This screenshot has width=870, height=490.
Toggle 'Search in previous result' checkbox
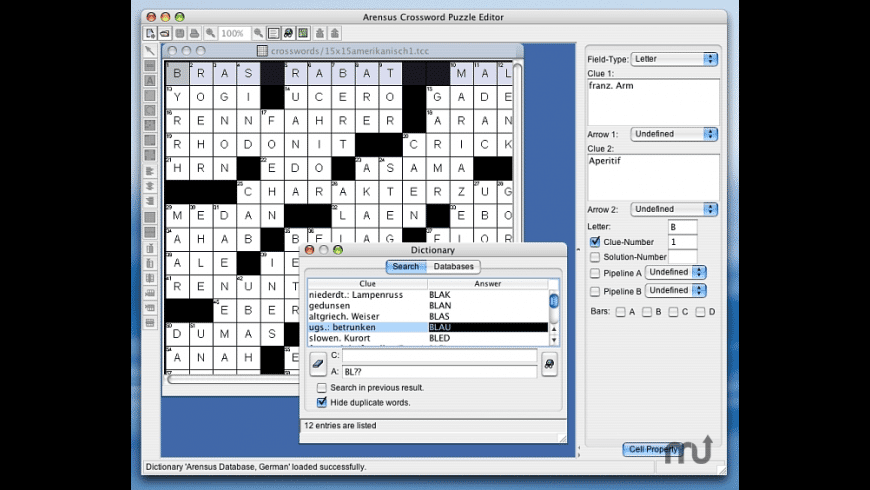coord(322,387)
